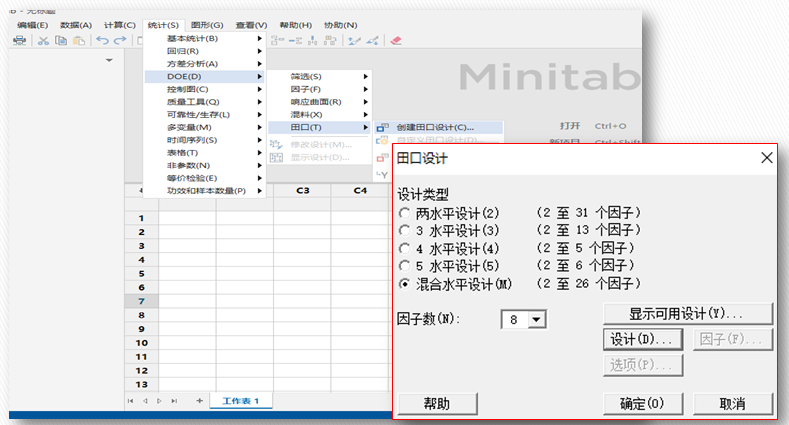Select the 混合水平设计(M) radio button

(x=405, y=284)
